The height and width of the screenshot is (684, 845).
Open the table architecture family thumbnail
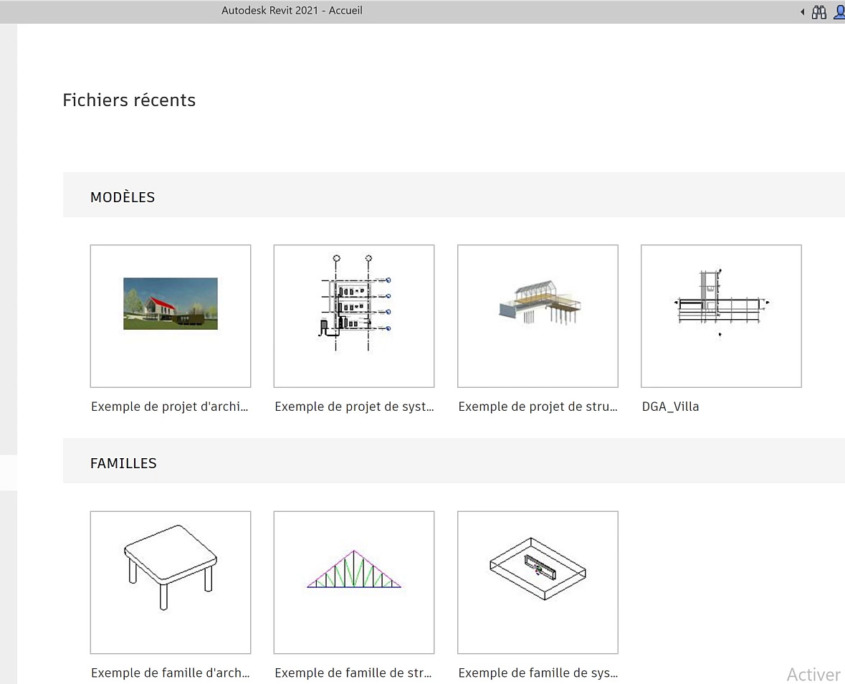pos(170,582)
